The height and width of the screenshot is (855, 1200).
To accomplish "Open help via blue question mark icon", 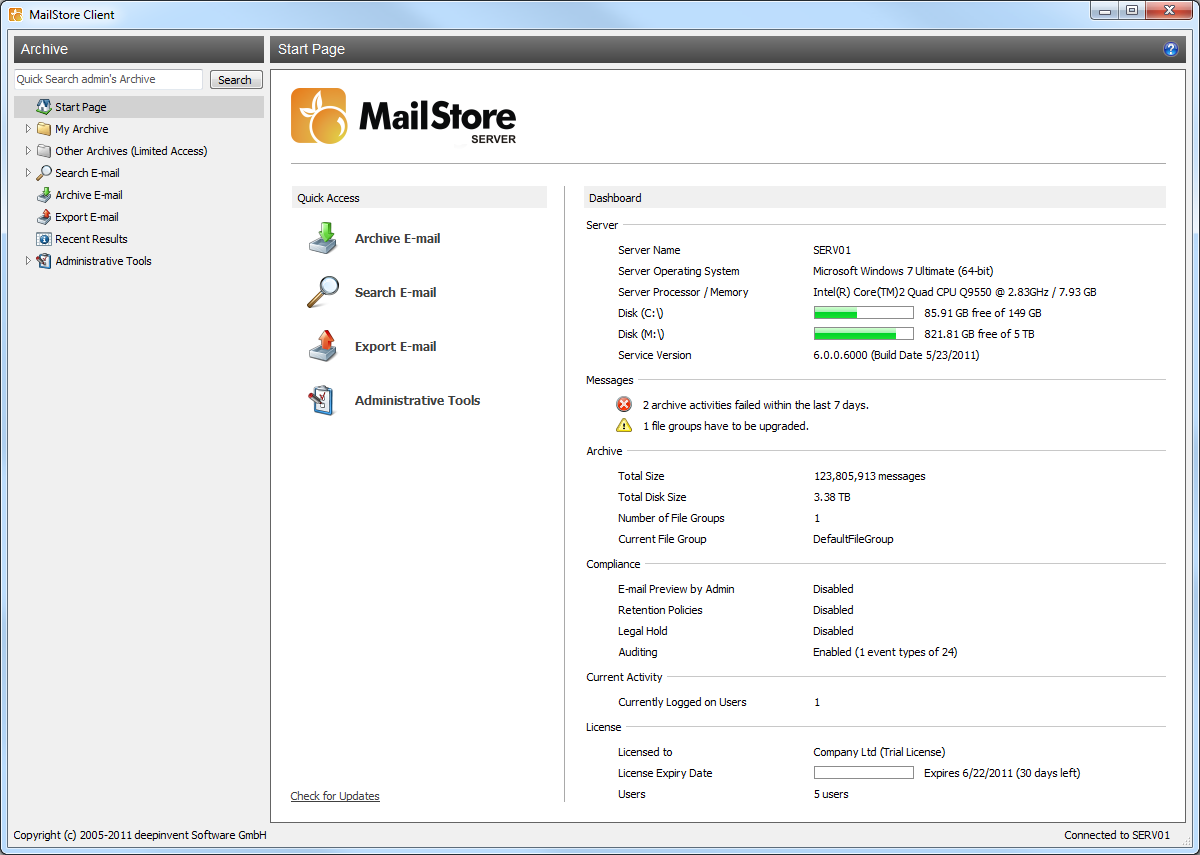I will pos(1171,49).
